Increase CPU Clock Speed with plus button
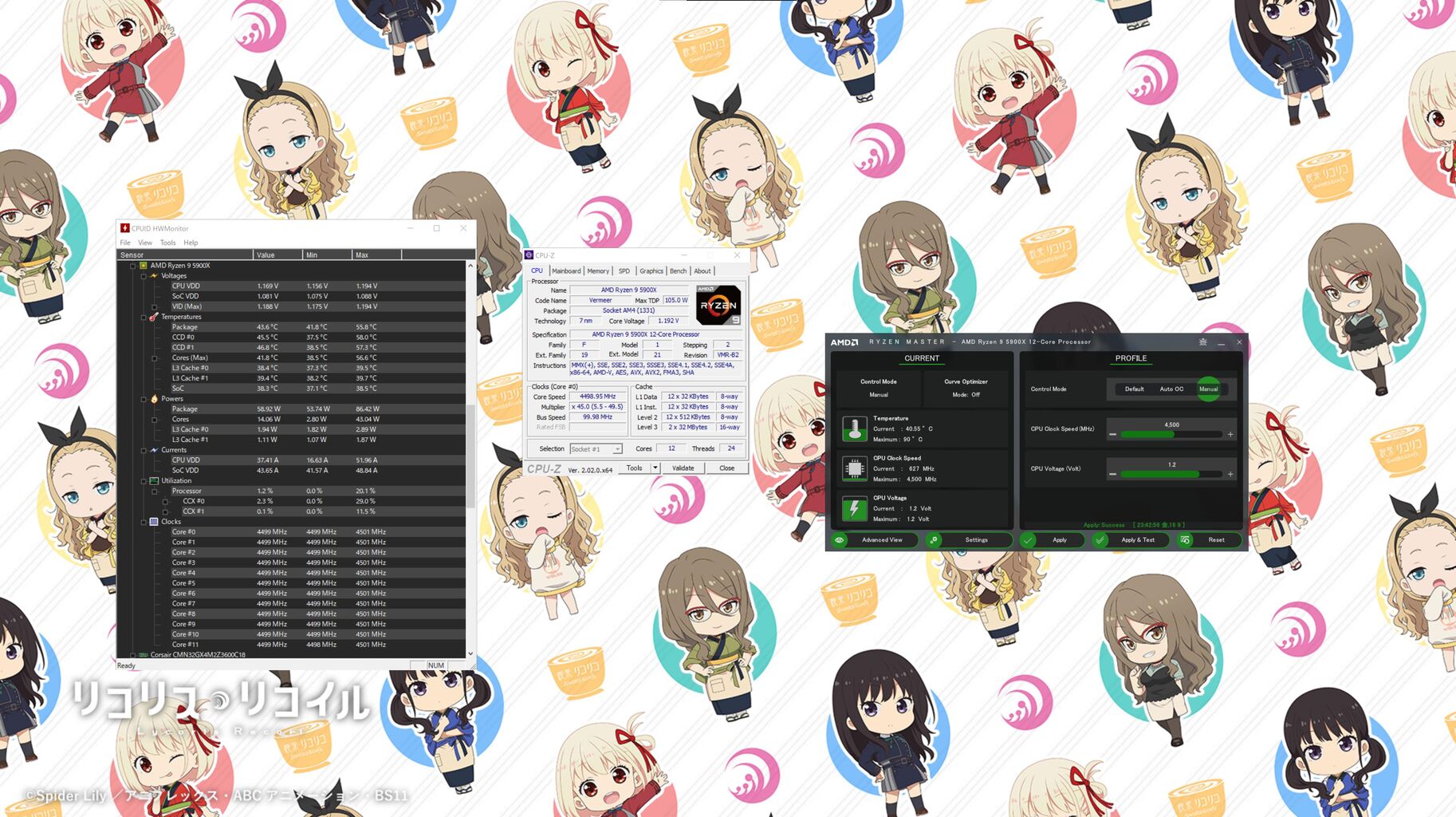The height and width of the screenshot is (817, 1456). 1230,435
